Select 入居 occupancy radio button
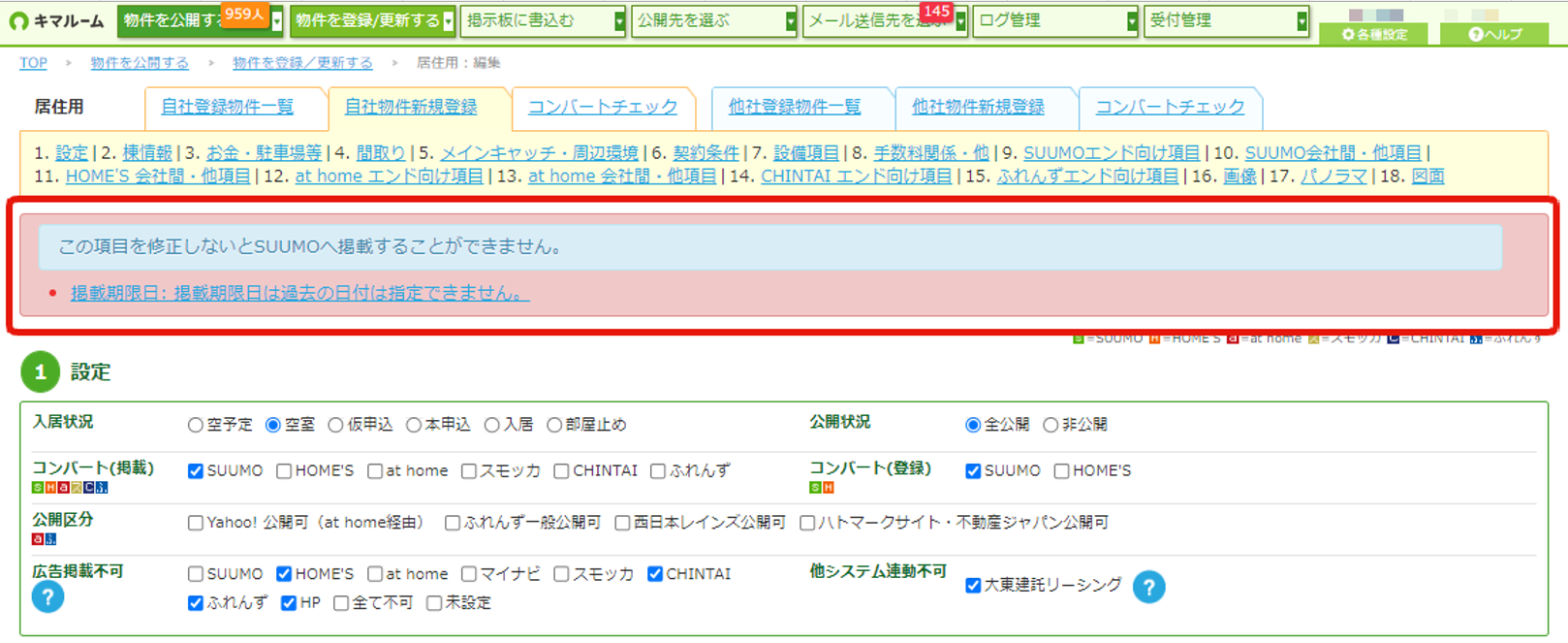The height and width of the screenshot is (643, 1568). (492, 425)
